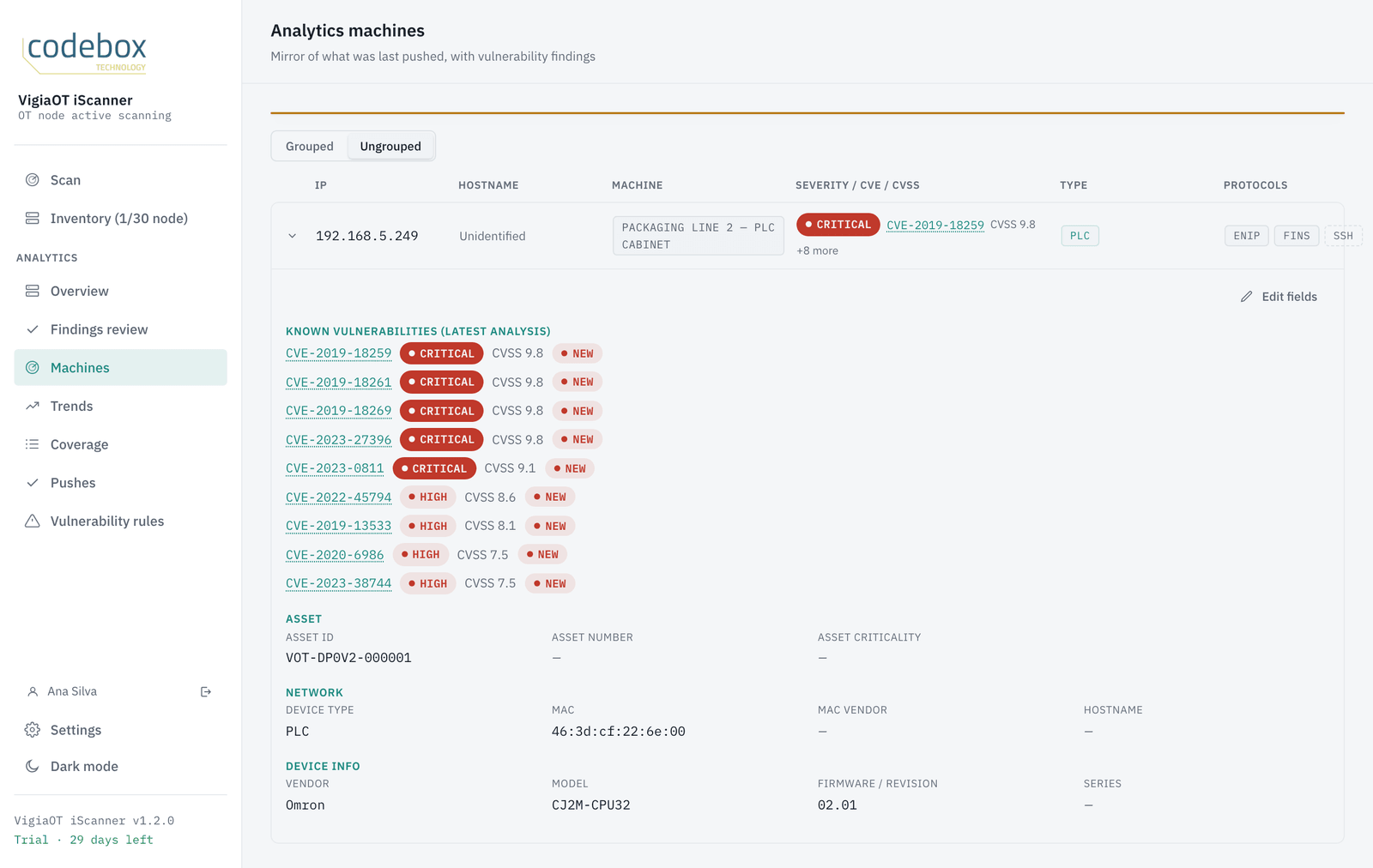Click Edit fields button
The image size is (1373, 868).
point(1279,297)
